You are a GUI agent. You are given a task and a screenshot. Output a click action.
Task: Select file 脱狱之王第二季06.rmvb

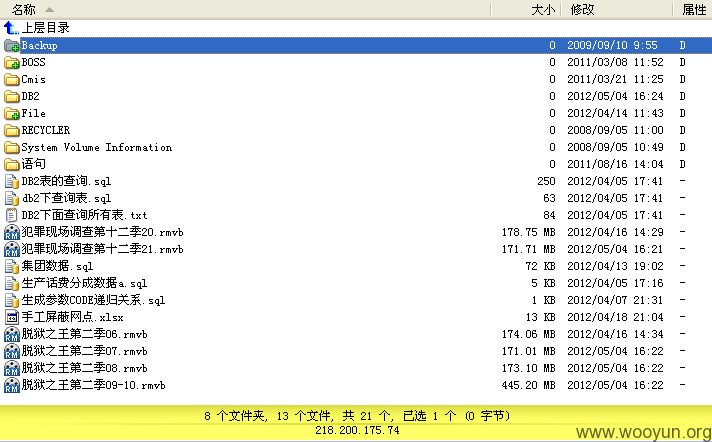point(84,334)
